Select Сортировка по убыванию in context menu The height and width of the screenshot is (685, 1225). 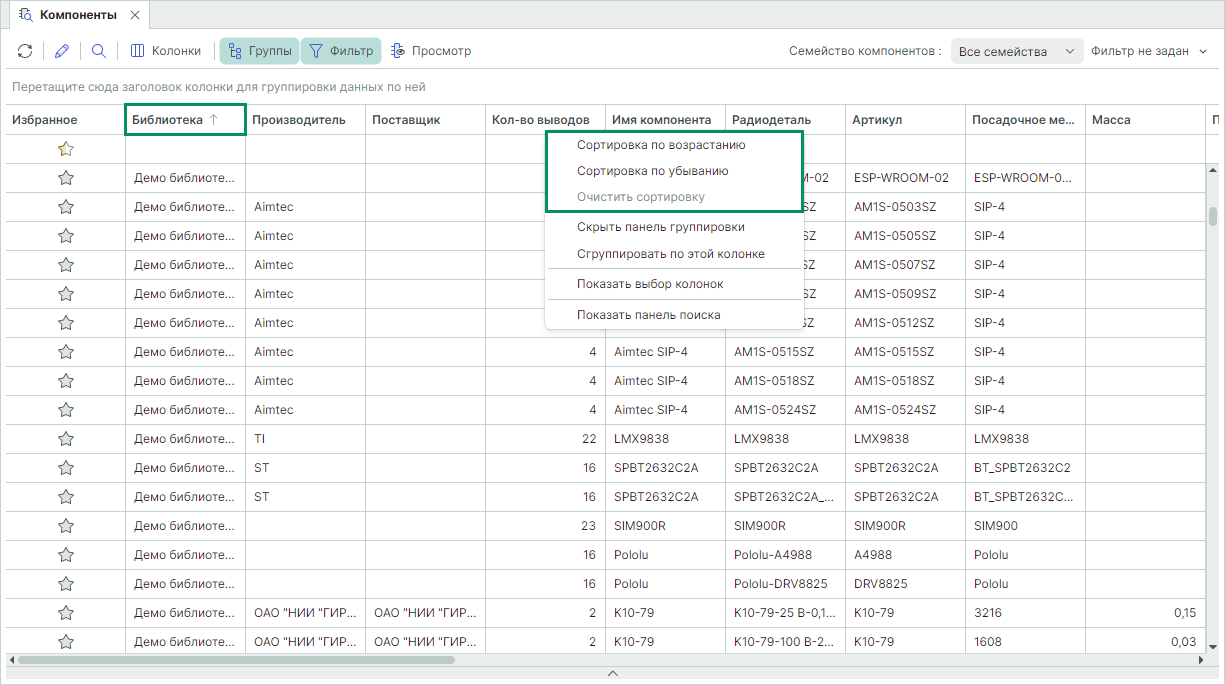[x=652, y=171]
